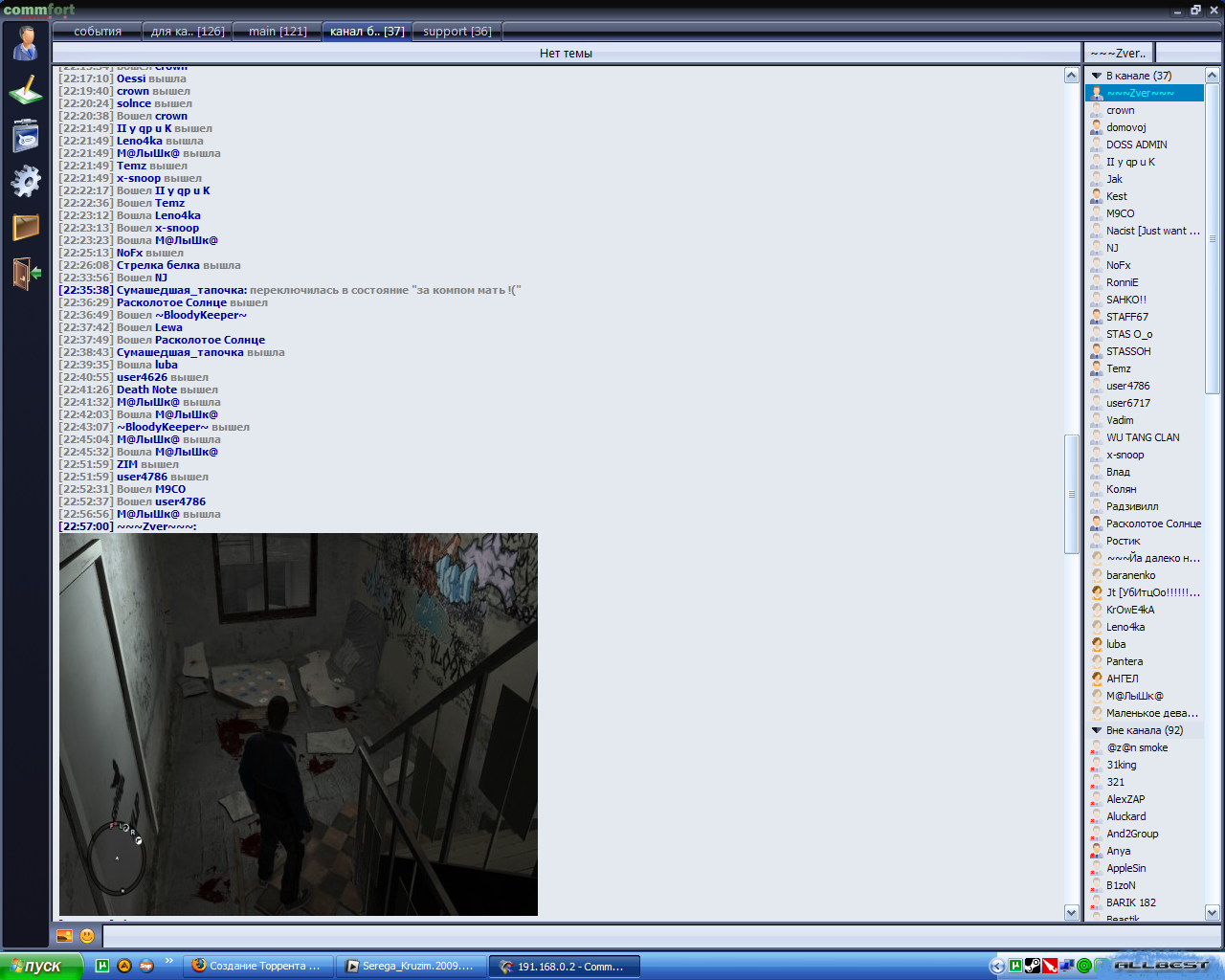Select user 'WU TANG CLAN' in list
Screen dimensions: 1225x980
point(1143,437)
